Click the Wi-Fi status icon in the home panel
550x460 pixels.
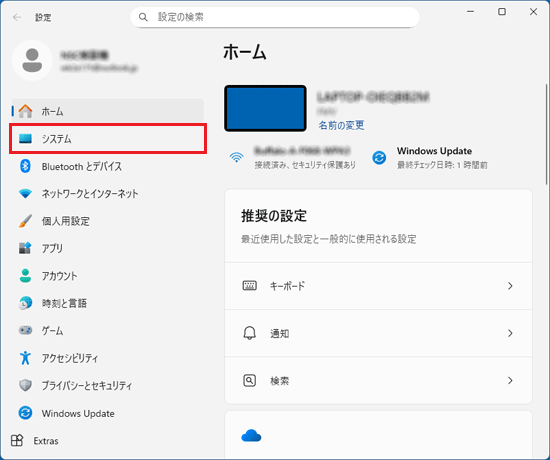pos(237,157)
